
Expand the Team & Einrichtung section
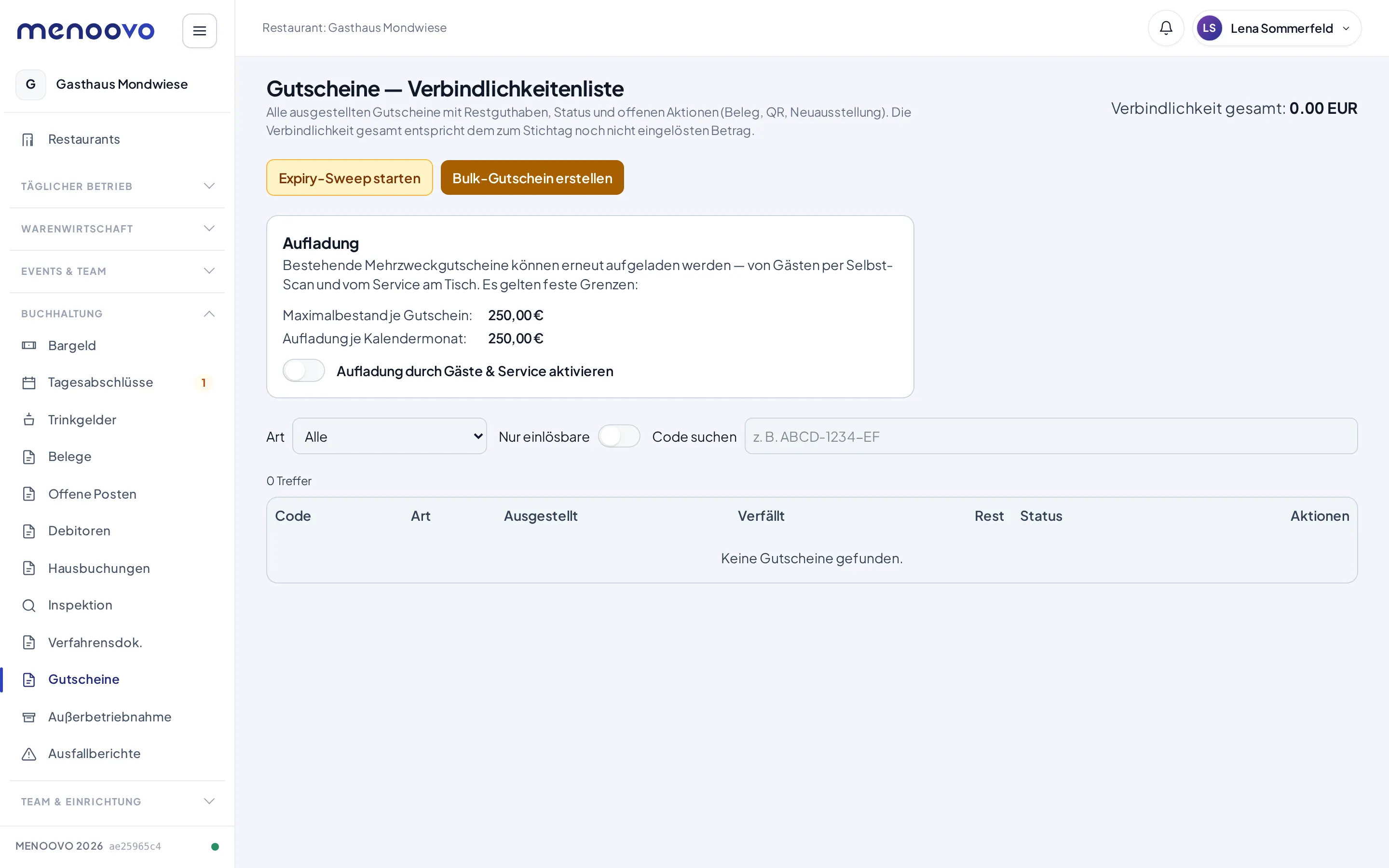point(117,801)
